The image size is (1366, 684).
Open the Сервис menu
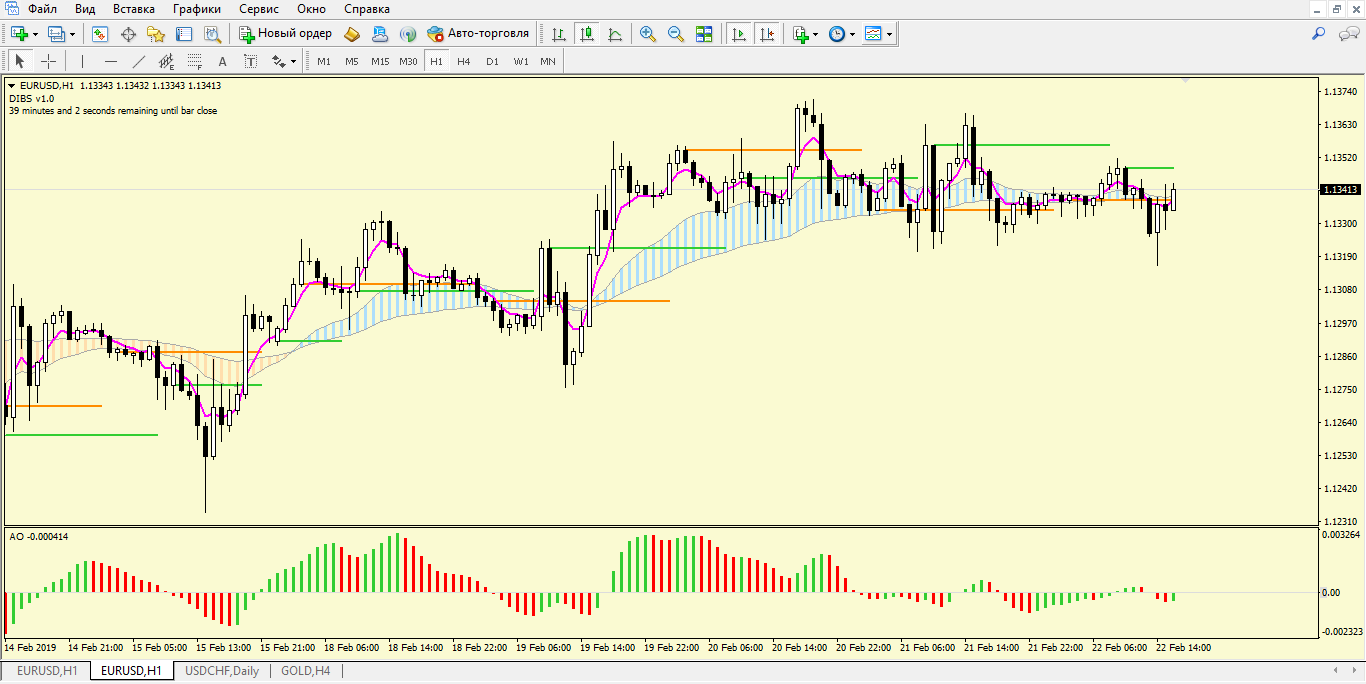258,9
